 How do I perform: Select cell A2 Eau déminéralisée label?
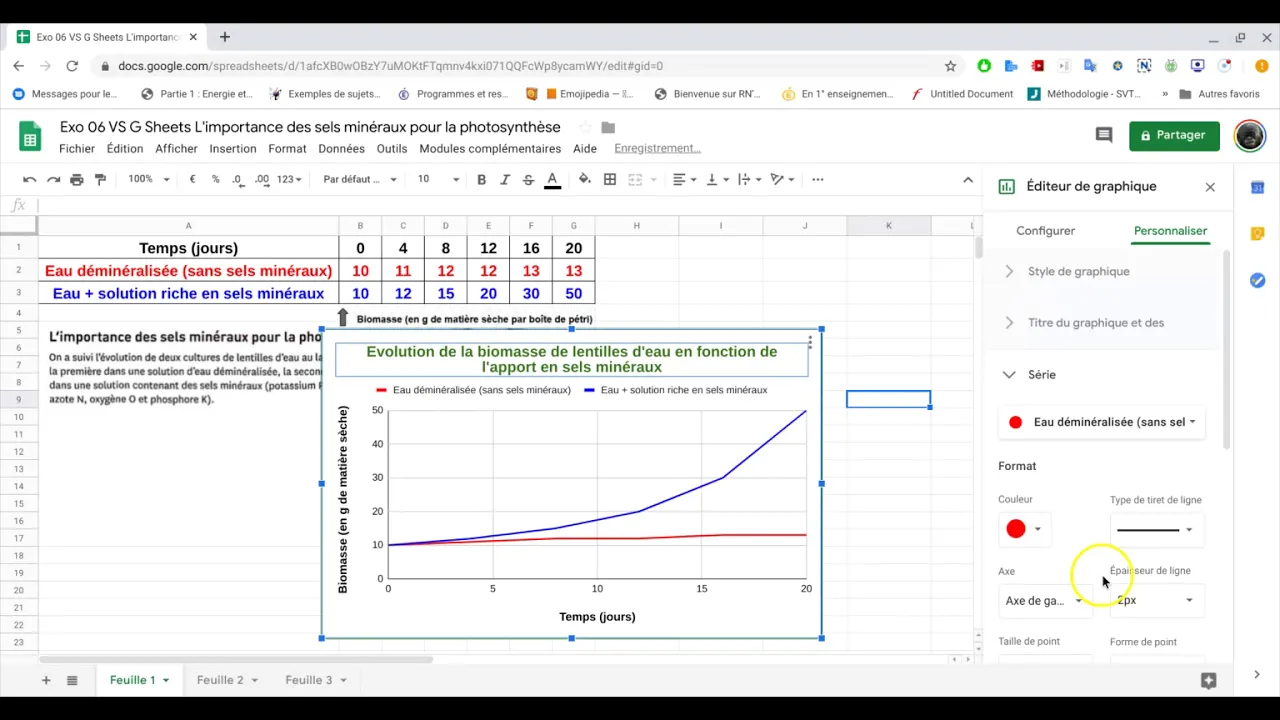(188, 271)
